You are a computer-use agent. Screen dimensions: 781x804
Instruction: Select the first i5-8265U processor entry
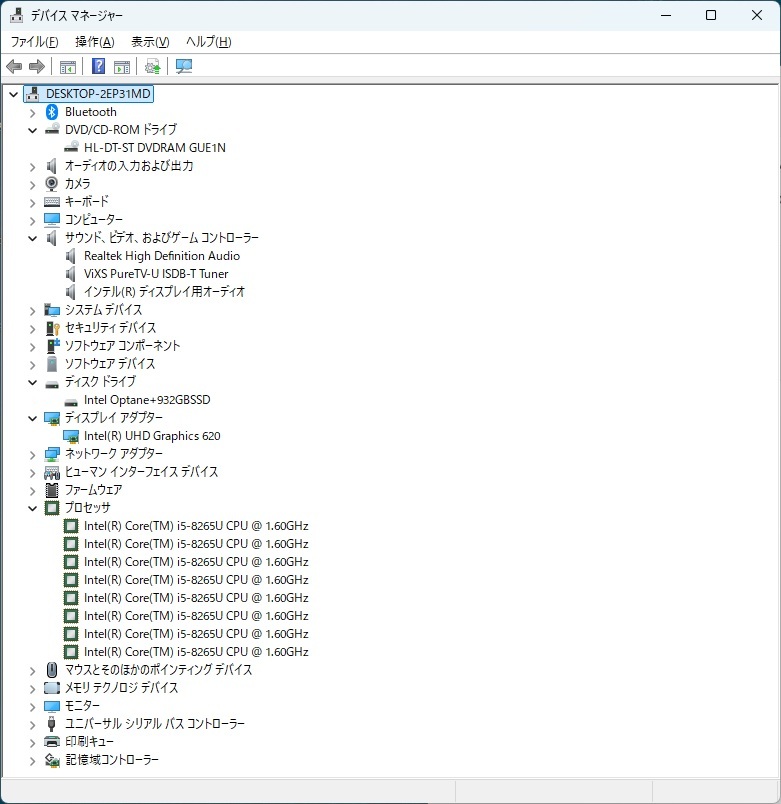click(196, 526)
